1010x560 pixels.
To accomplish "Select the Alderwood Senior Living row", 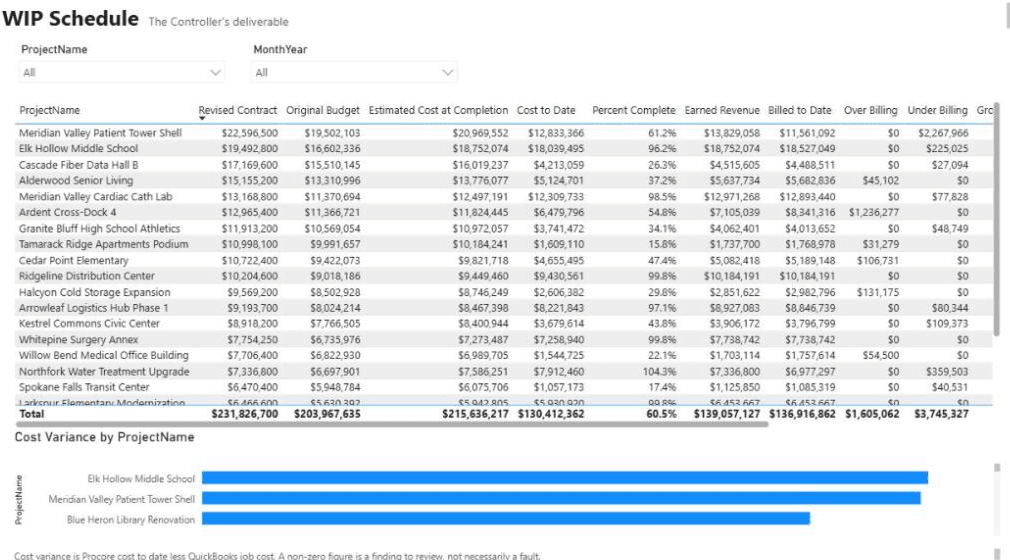I will (x=502, y=180).
